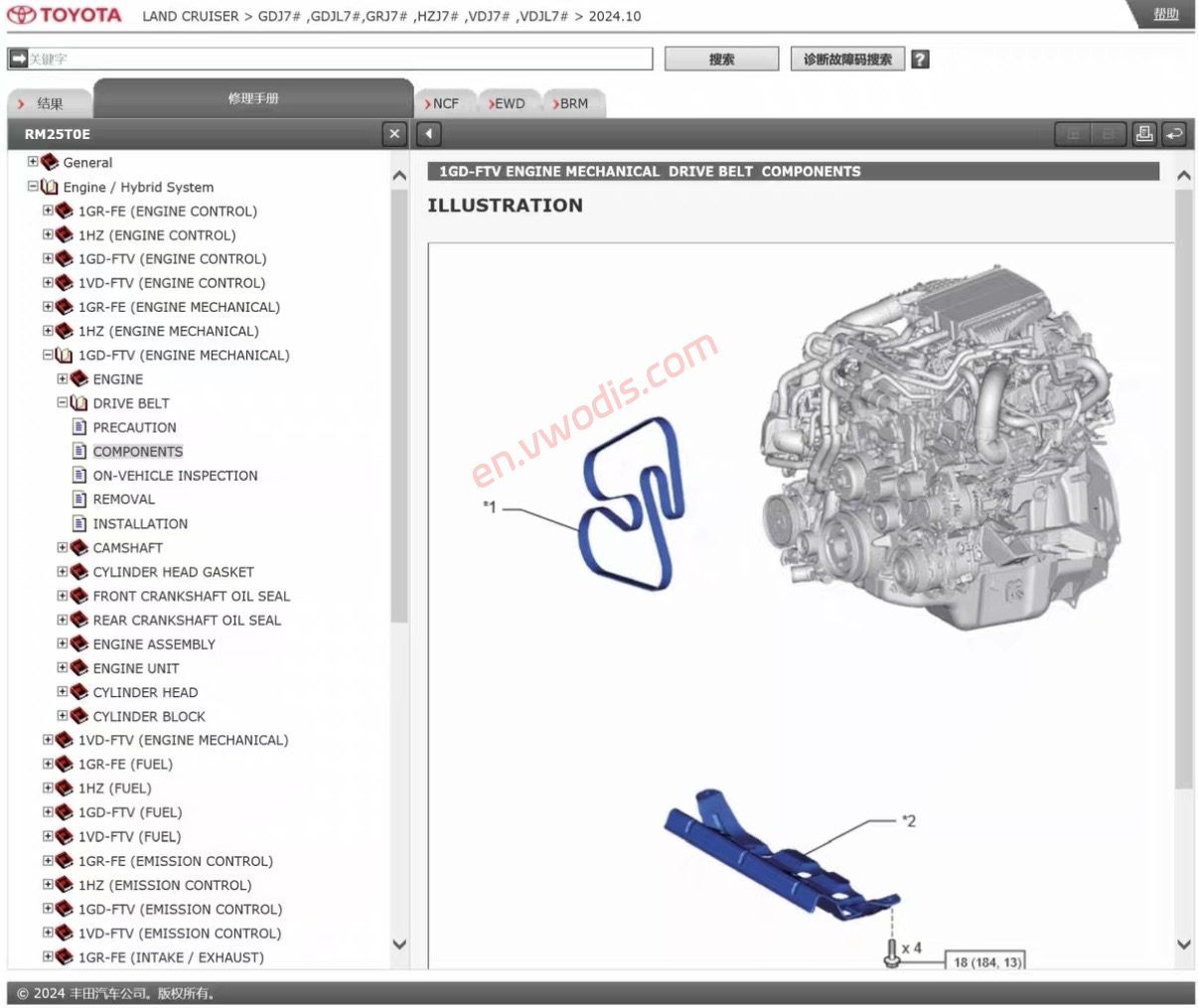Click the book icon next to CYLINDER HEAD GASKET
Screen dimensions: 1198x1008
tap(79, 571)
